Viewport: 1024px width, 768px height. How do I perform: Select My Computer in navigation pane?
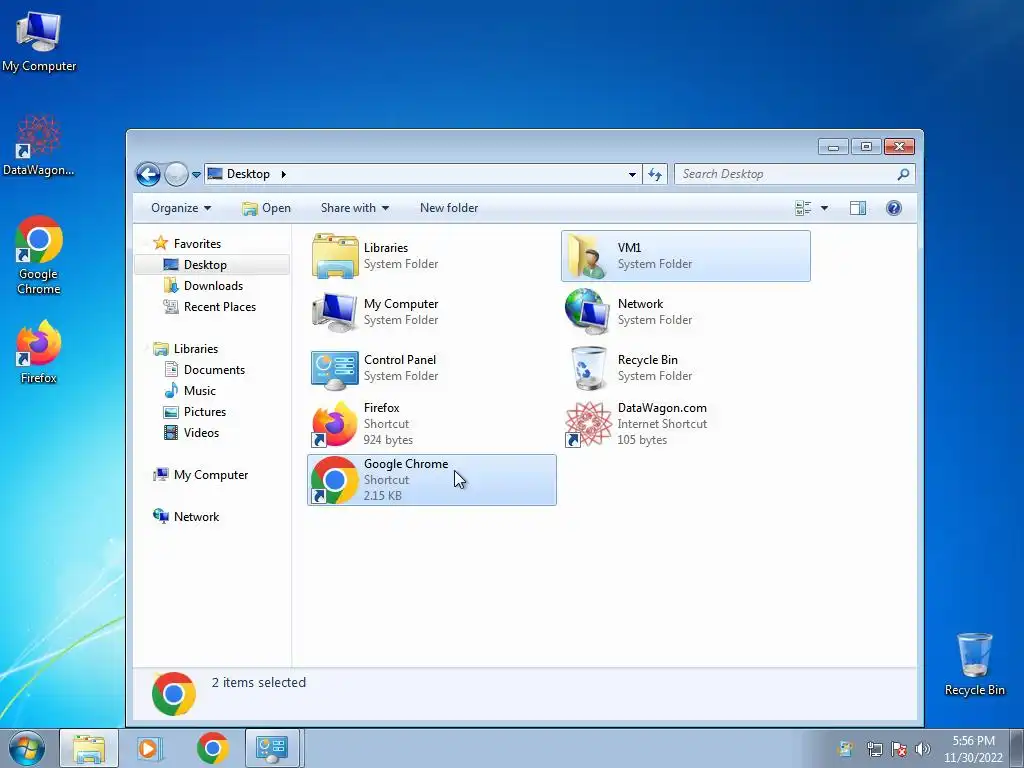[210, 475]
